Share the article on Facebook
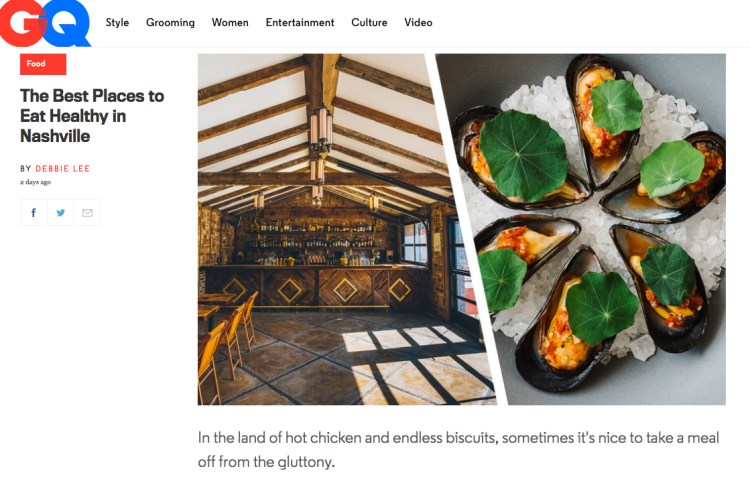The width and height of the screenshot is (750, 479). click(x=33, y=213)
